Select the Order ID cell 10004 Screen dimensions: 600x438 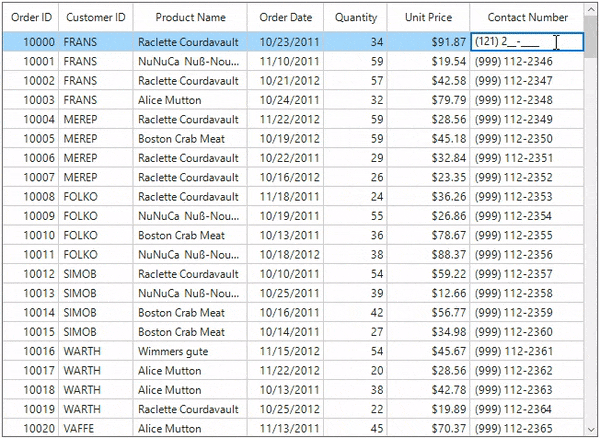[31, 119]
